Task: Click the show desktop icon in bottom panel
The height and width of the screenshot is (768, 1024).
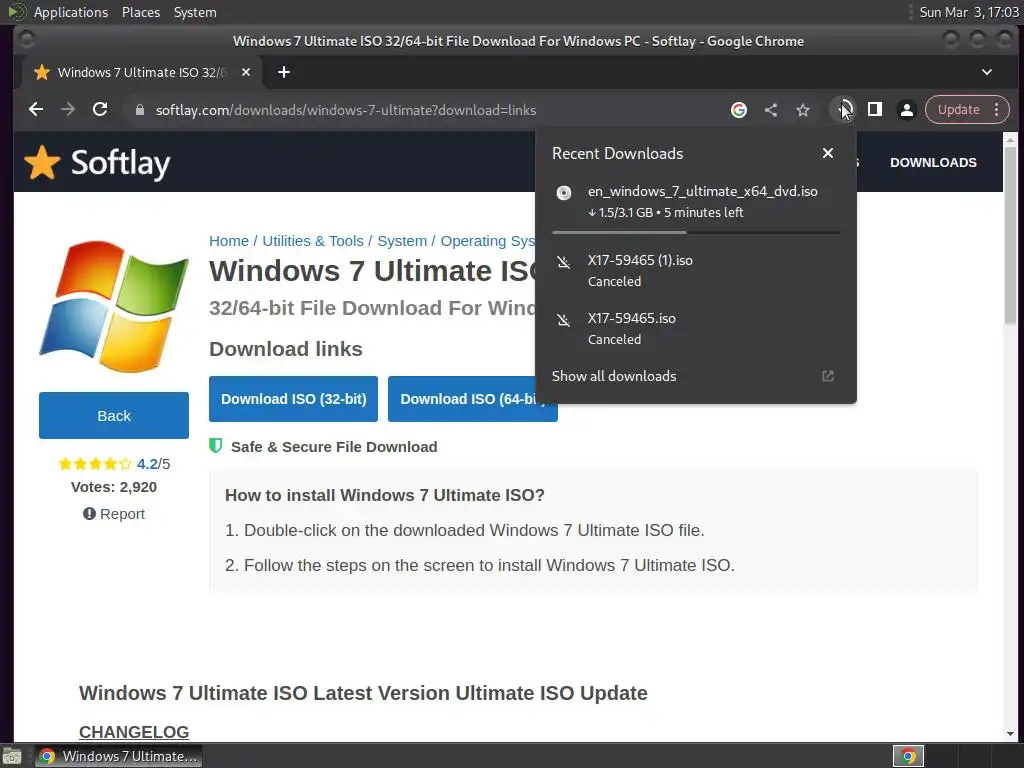Action: click(12, 757)
